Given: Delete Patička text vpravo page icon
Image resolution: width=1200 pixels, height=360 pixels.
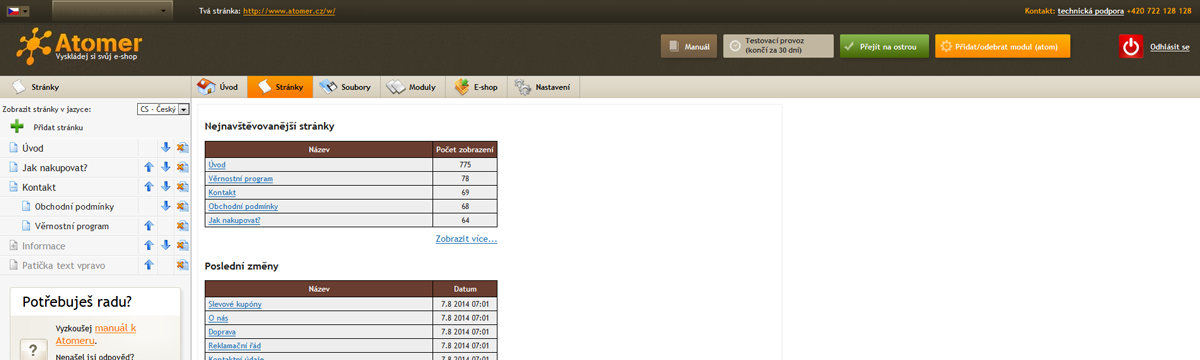Looking at the screenshot, I should 182,265.
